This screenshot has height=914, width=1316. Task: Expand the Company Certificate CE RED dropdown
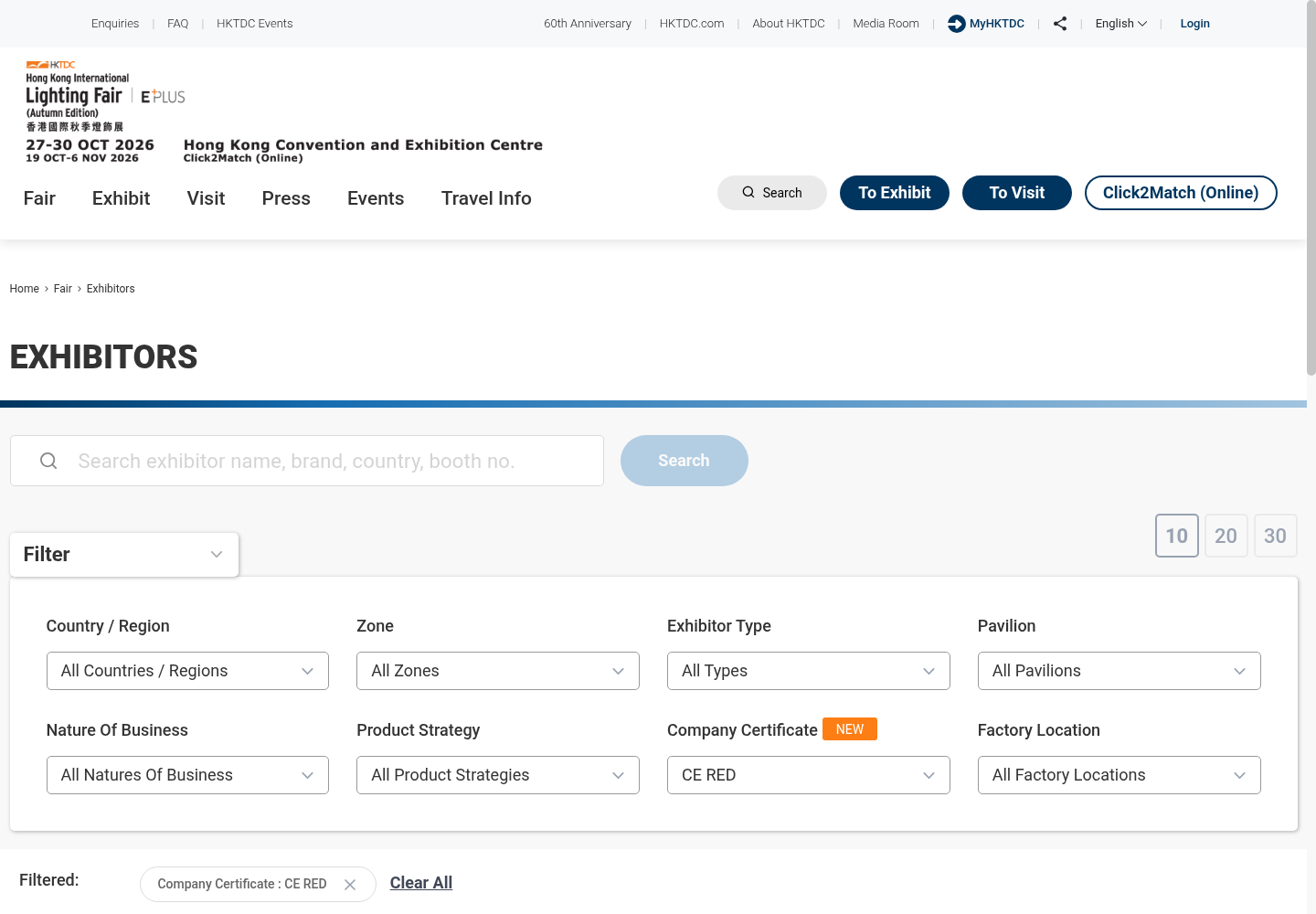(809, 775)
